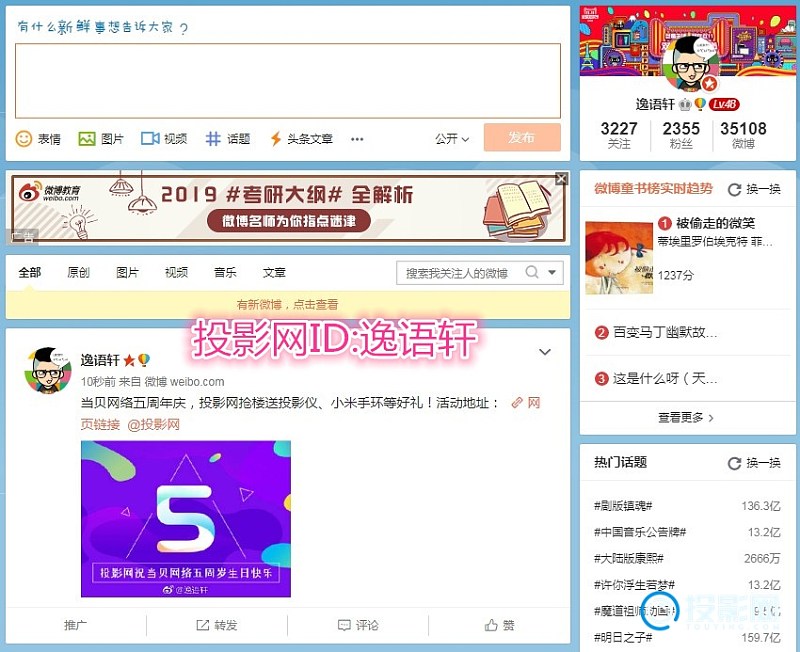800x652 pixels.
Task: Click the 图片 picture upload icon
Action: tap(87, 139)
